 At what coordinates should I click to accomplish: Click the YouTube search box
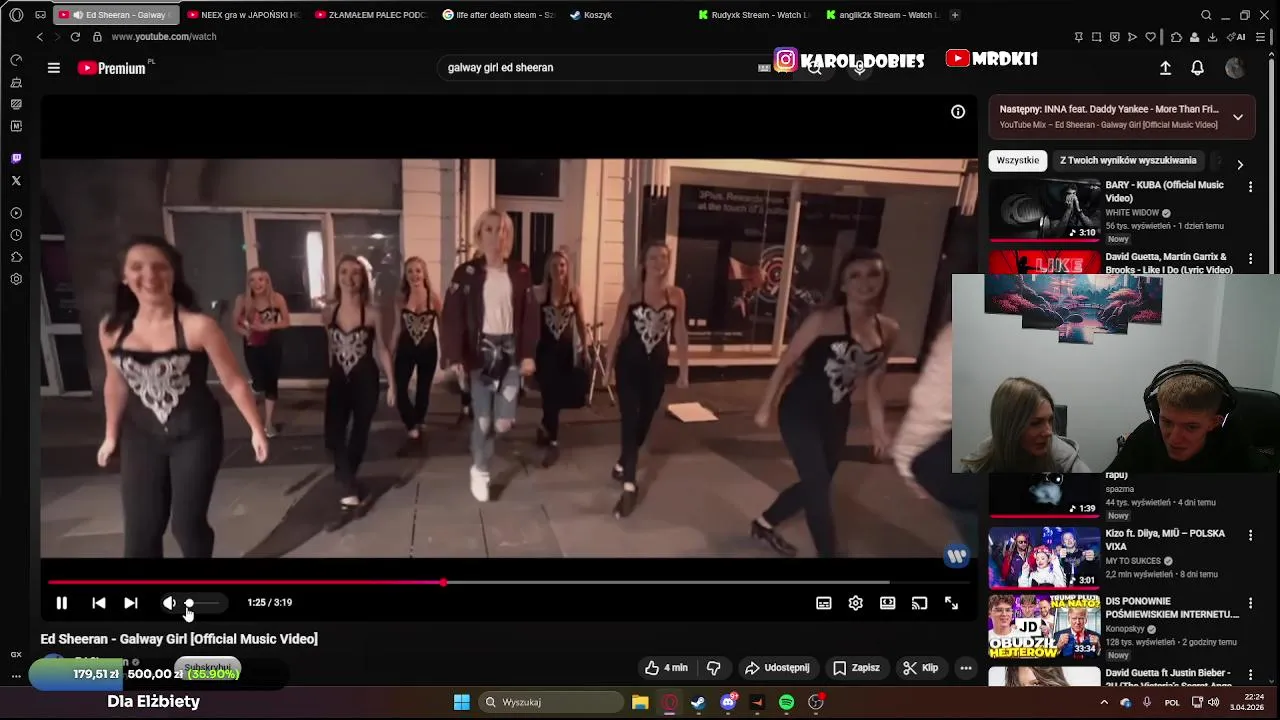click(600, 67)
